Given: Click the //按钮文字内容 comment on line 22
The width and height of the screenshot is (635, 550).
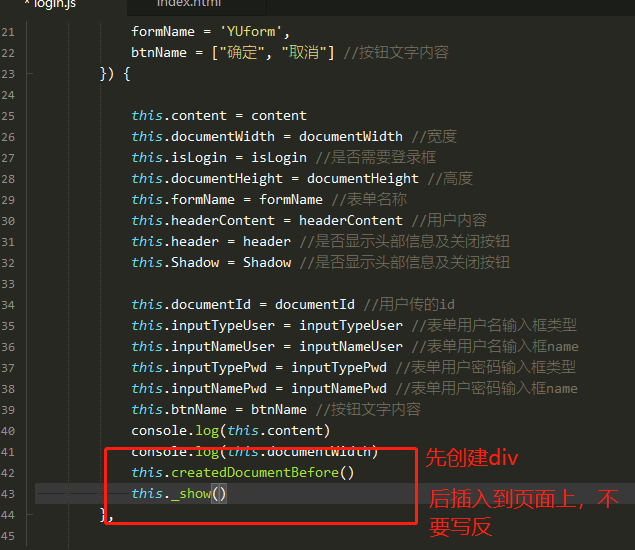Looking at the screenshot, I should pos(396,53).
